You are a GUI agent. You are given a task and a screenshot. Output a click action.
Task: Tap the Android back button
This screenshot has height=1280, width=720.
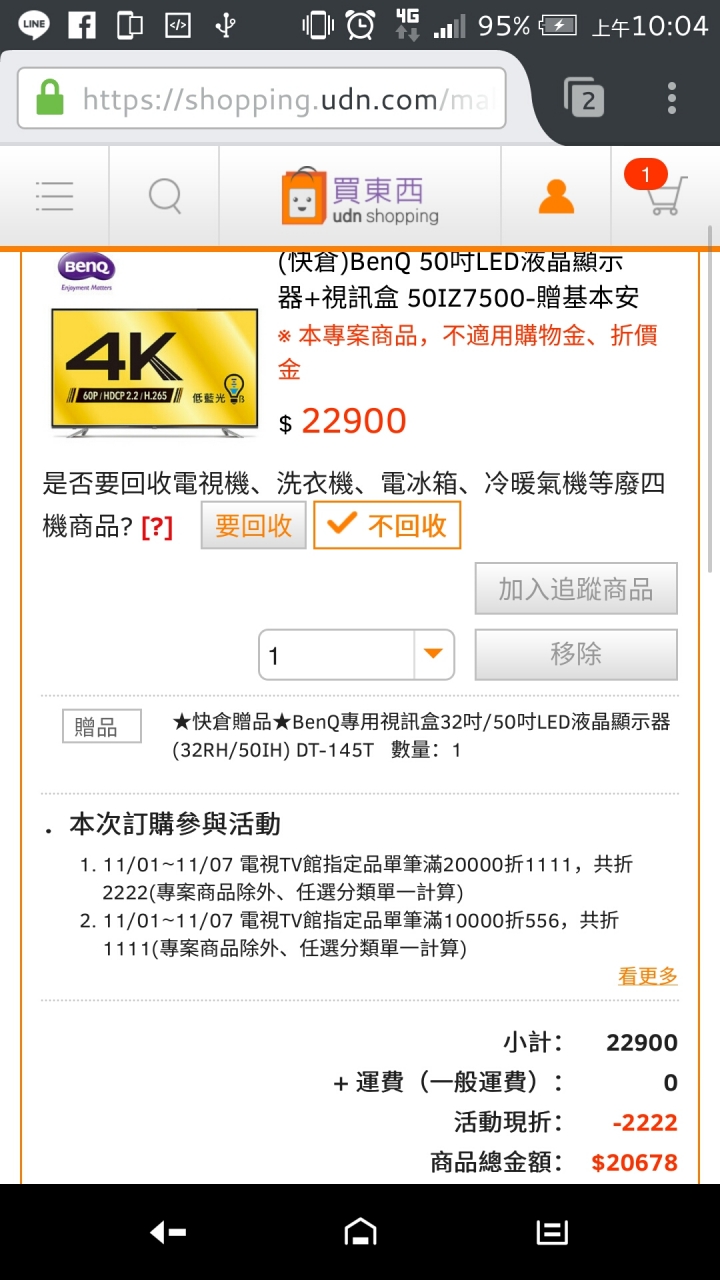pyautogui.click(x=168, y=1233)
